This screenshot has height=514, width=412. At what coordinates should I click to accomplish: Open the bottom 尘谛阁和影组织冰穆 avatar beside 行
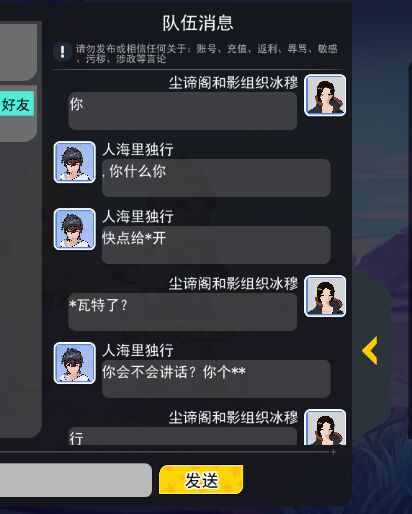tap(325, 427)
